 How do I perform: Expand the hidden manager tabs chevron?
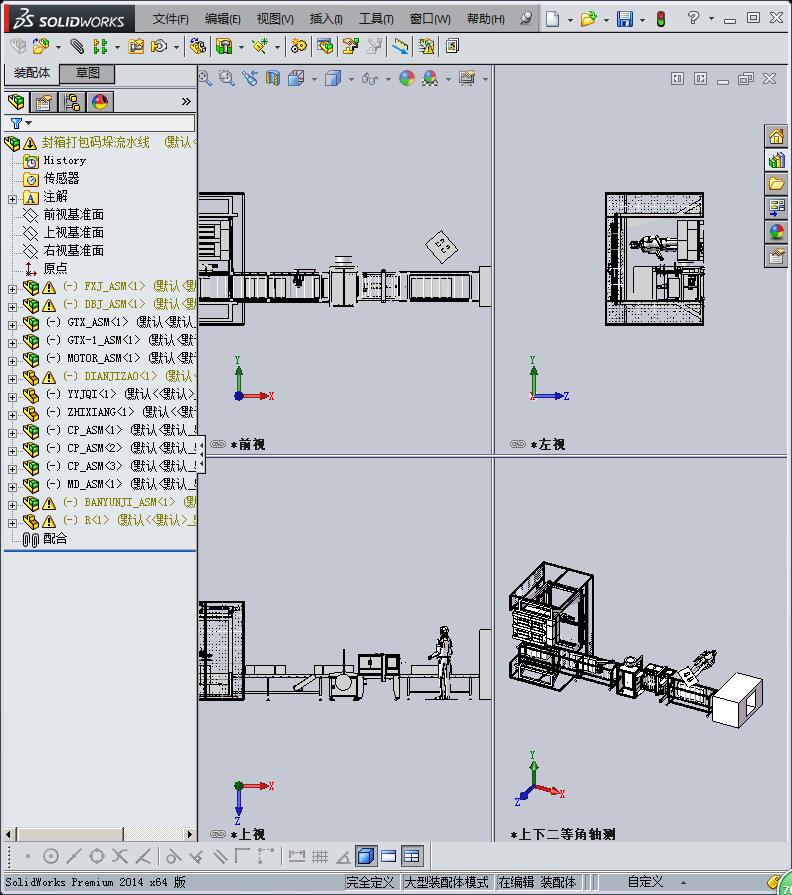tap(186, 102)
